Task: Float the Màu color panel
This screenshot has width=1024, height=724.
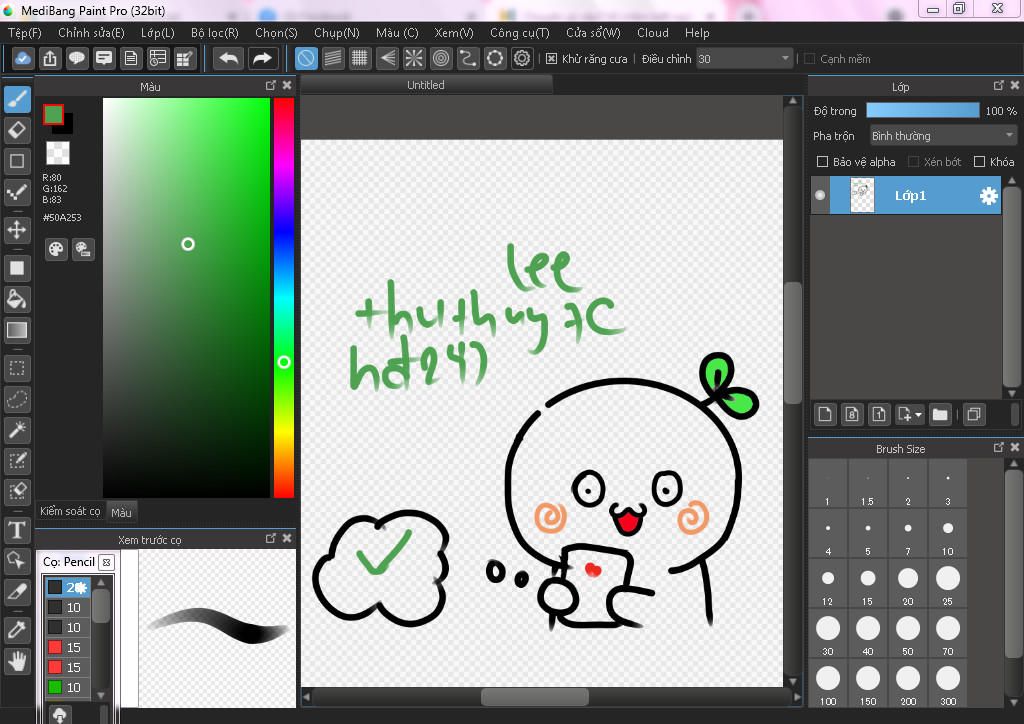Action: pos(271,86)
